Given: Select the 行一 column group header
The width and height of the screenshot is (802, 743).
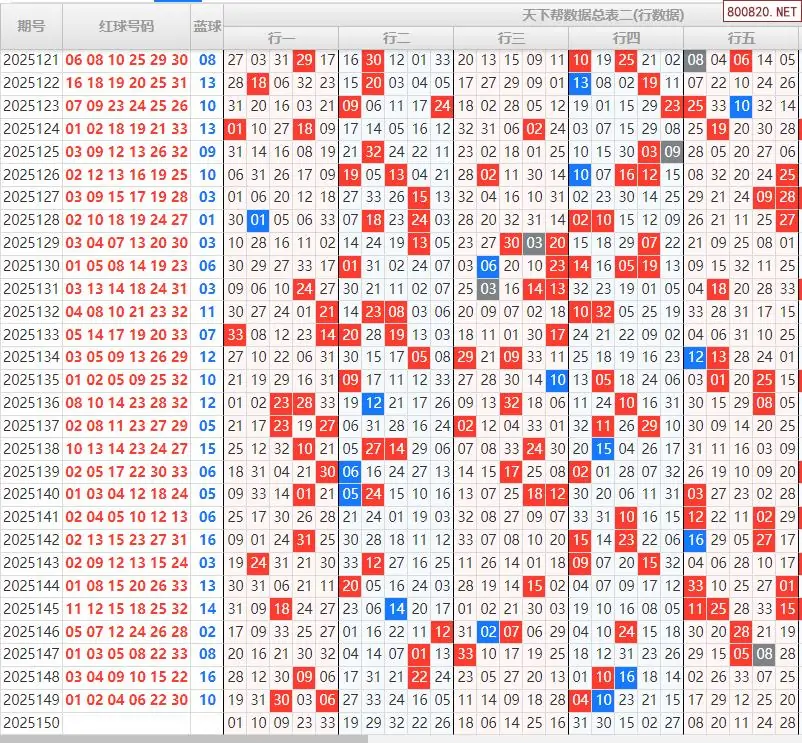Looking at the screenshot, I should point(281,38).
